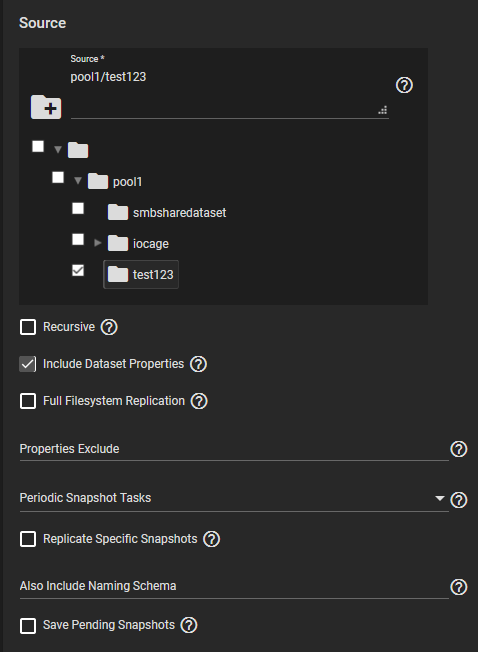Show help for Periodic Snapshot Tasks

(459, 500)
